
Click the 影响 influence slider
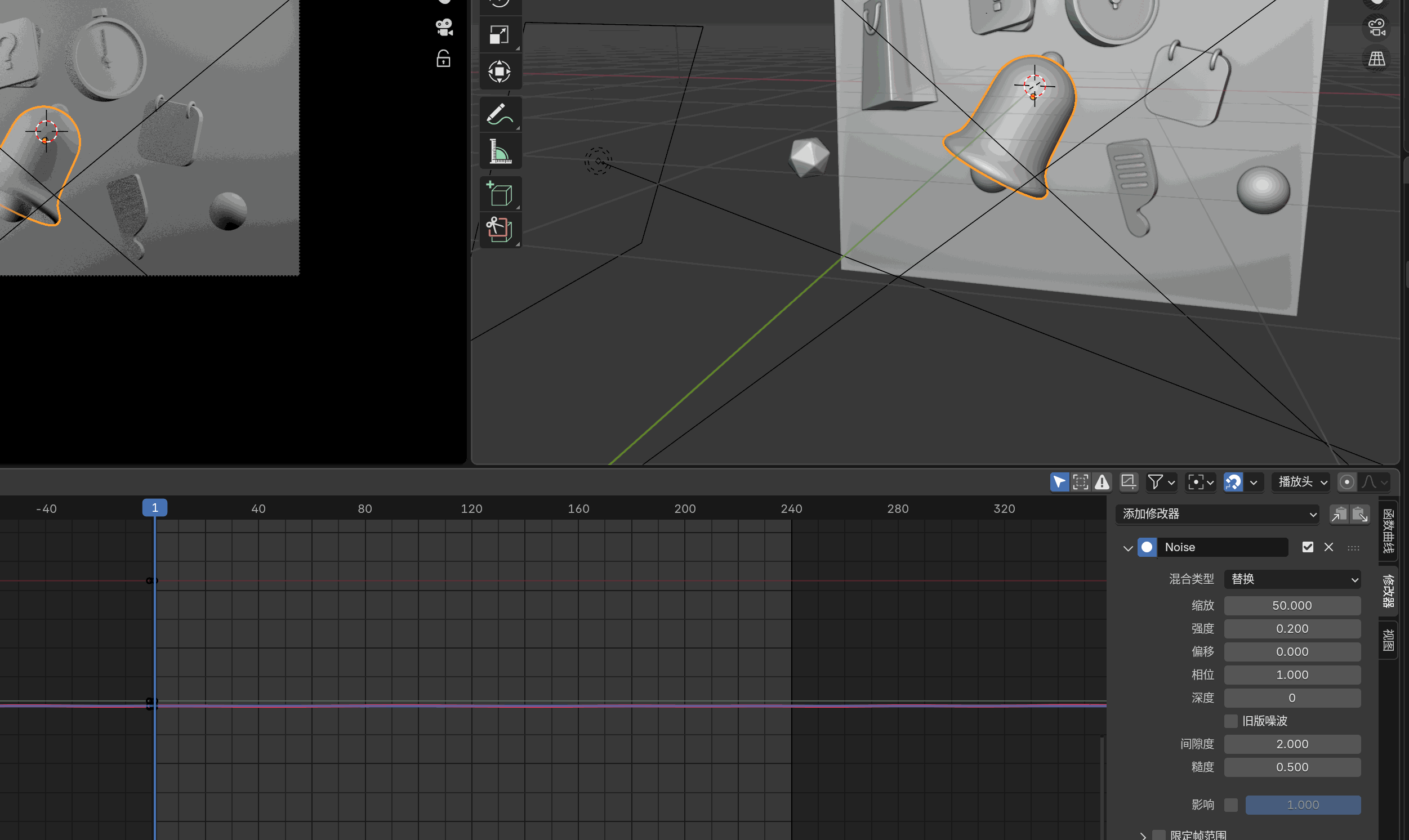[x=1303, y=805]
